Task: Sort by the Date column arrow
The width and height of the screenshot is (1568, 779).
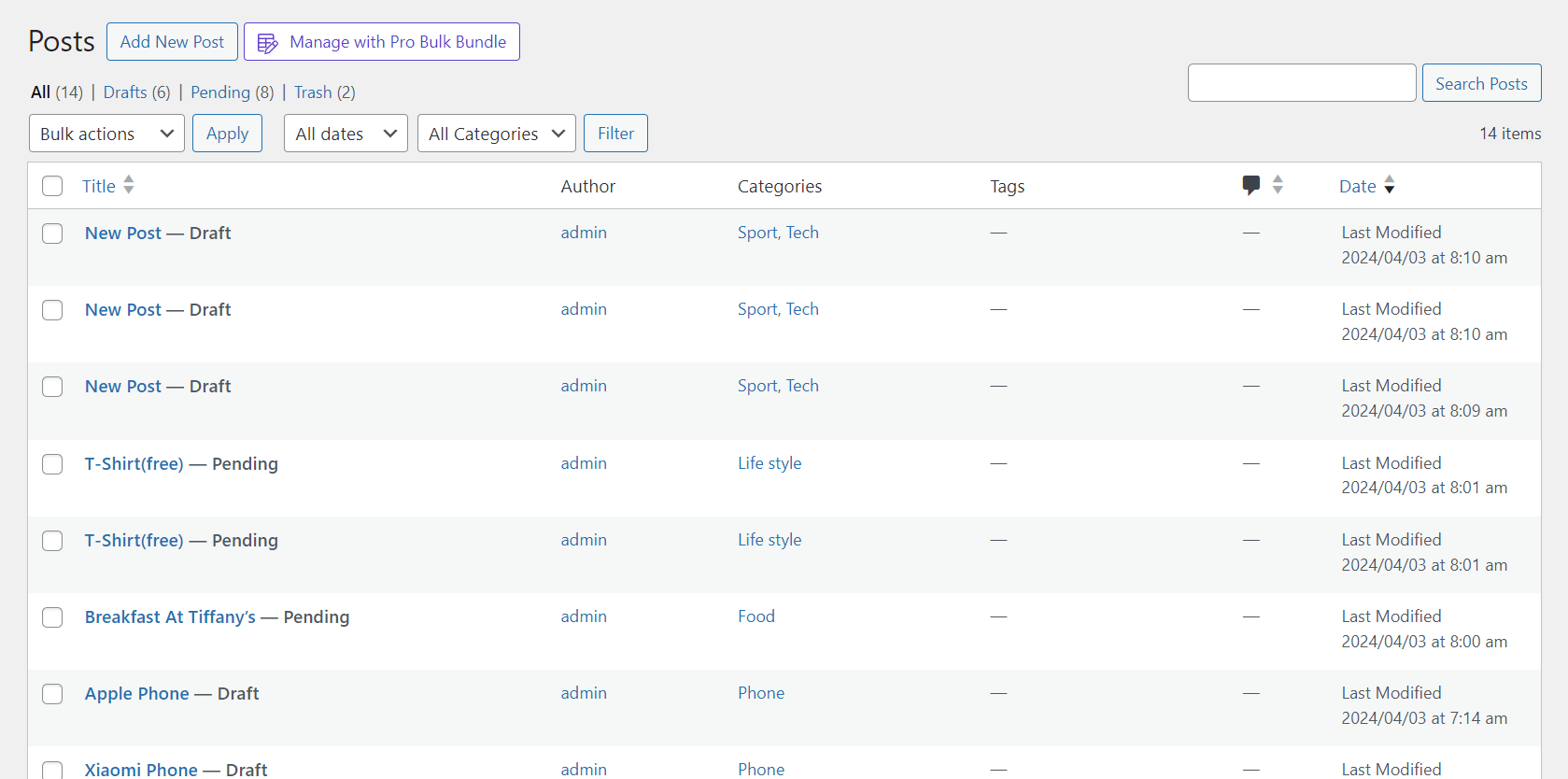Action: [x=1390, y=185]
